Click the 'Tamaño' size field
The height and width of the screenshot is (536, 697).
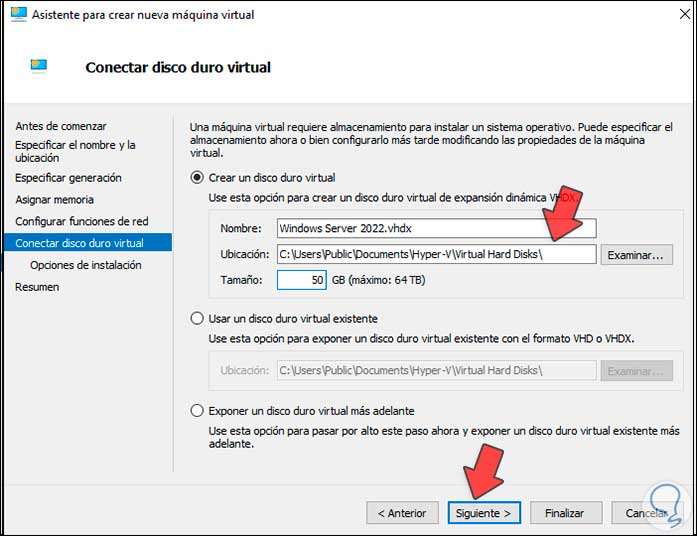302,280
